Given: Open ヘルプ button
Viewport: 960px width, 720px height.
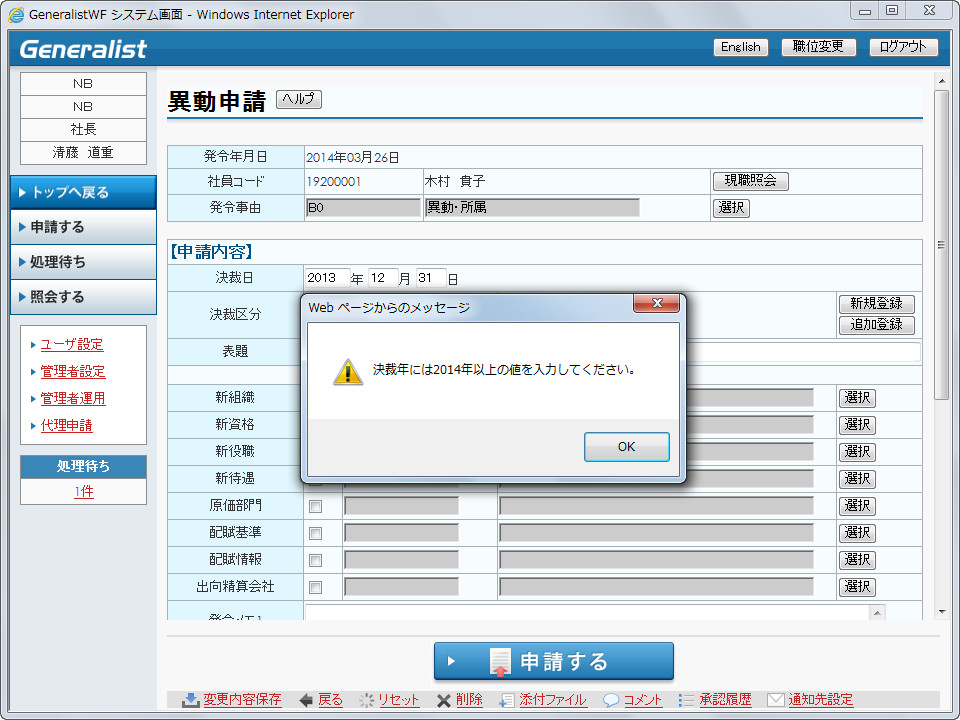Looking at the screenshot, I should click(x=298, y=99).
